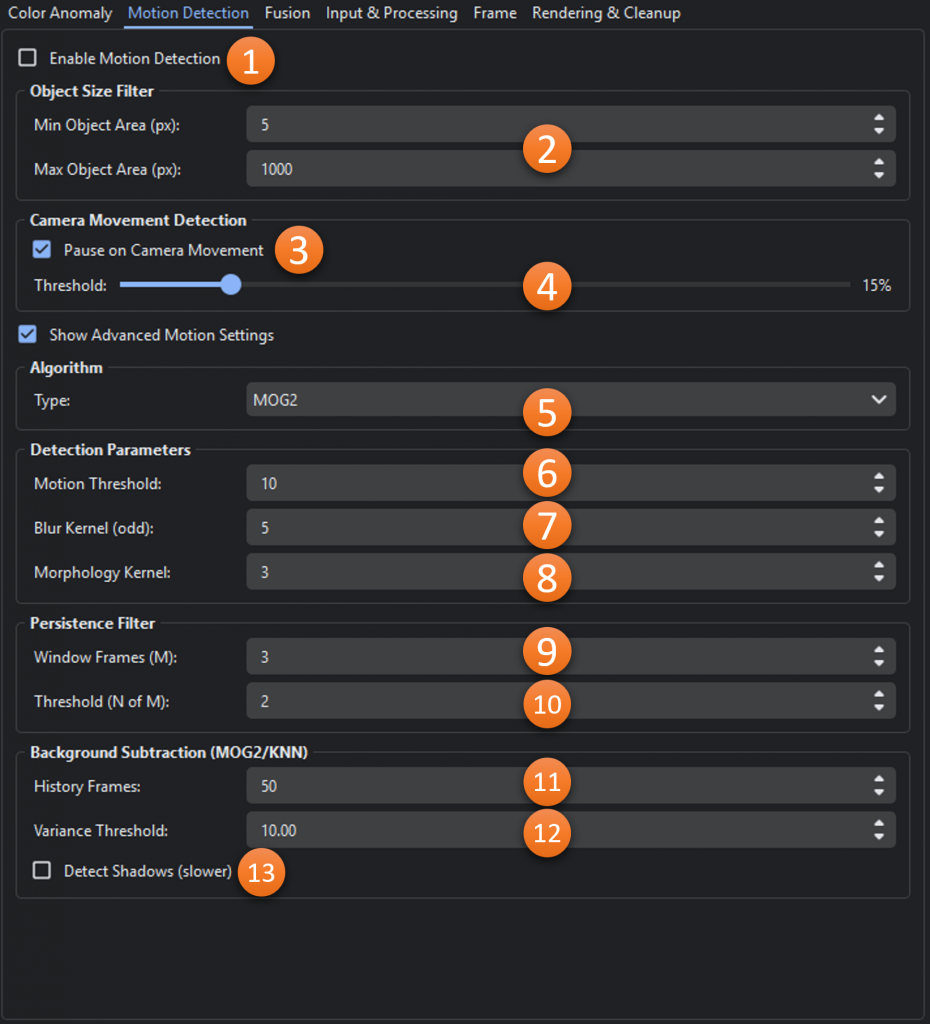This screenshot has width=930, height=1024.
Task: Uncheck Show Advanced Motion Settings
Action: (x=28, y=335)
